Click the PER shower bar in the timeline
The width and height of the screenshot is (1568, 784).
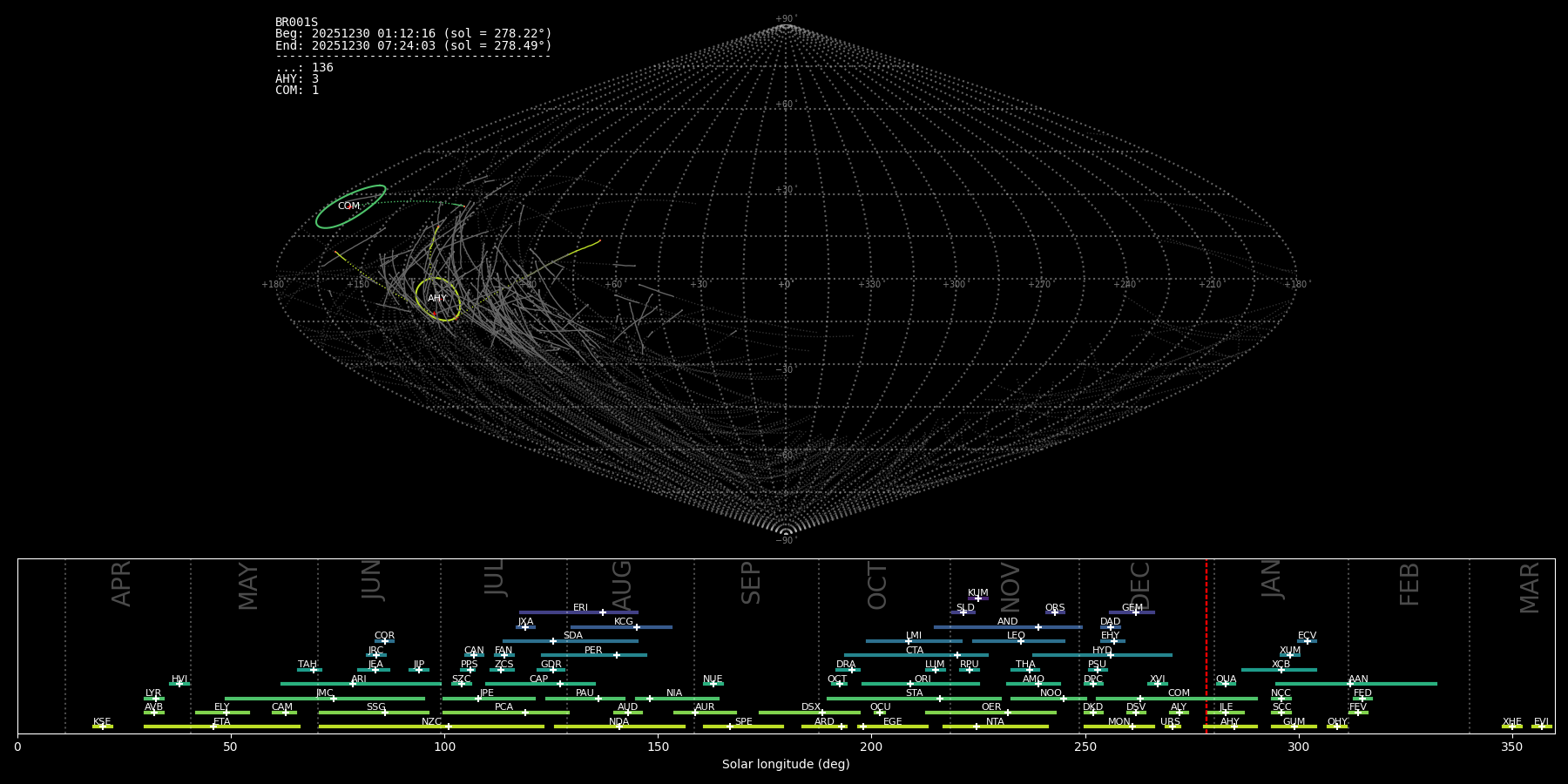tap(594, 655)
